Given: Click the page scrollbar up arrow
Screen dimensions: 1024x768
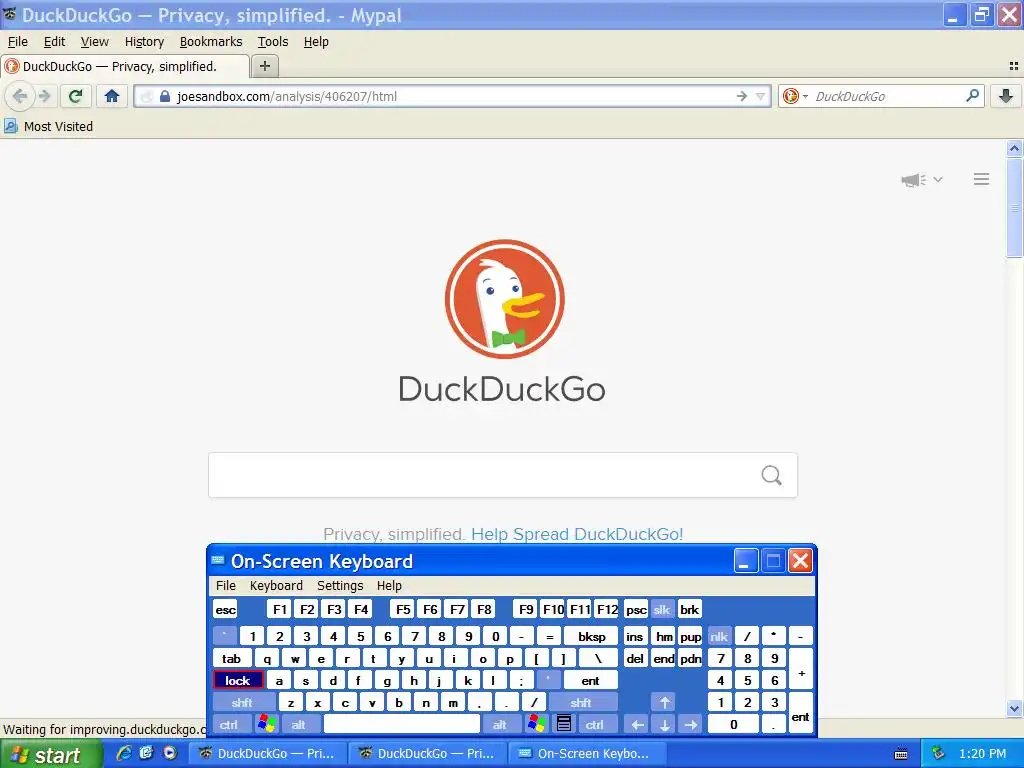Looking at the screenshot, I should [1014, 148].
